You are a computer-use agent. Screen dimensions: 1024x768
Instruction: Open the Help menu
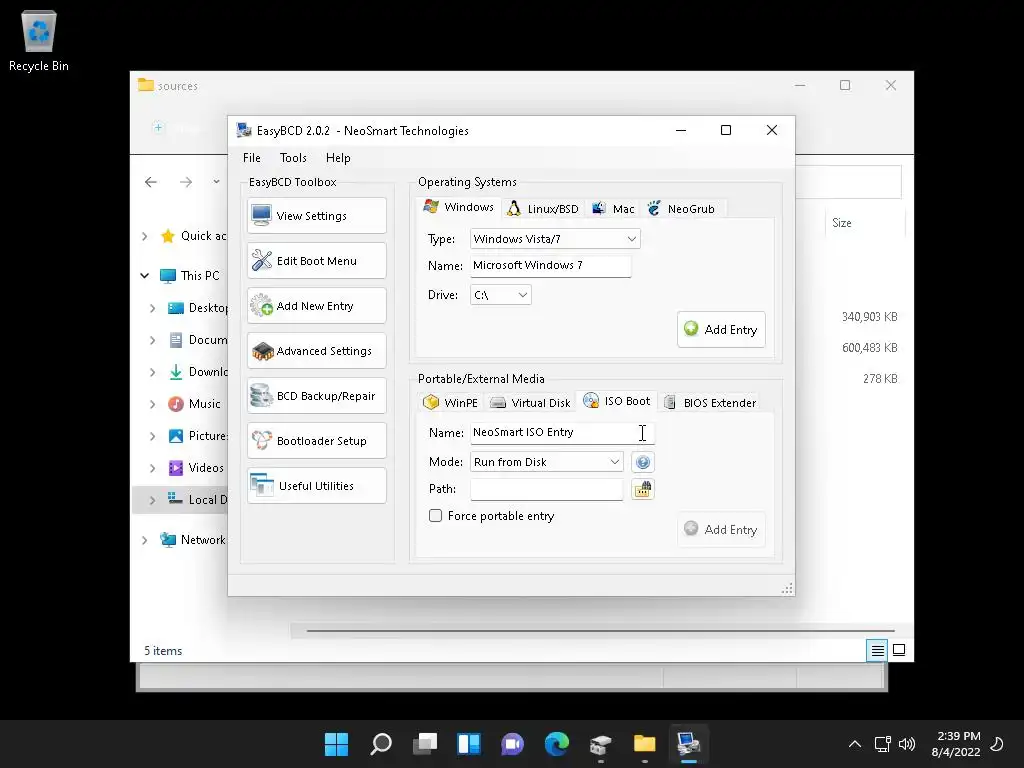338,157
